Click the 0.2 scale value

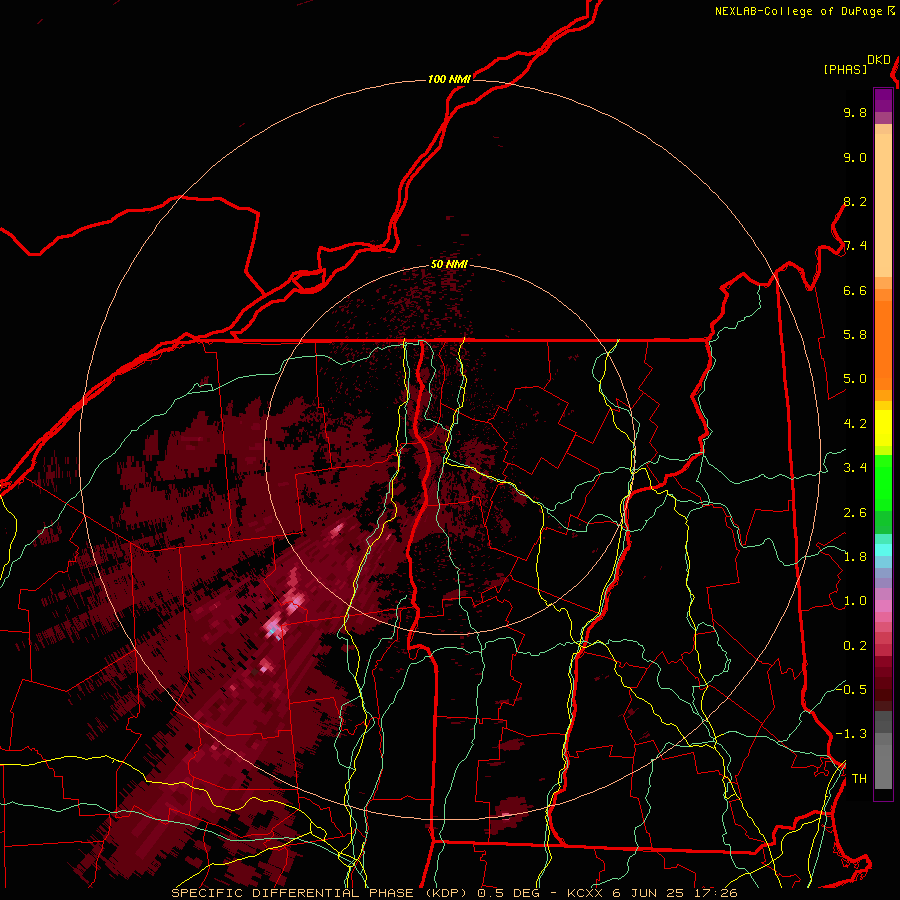(x=855, y=646)
